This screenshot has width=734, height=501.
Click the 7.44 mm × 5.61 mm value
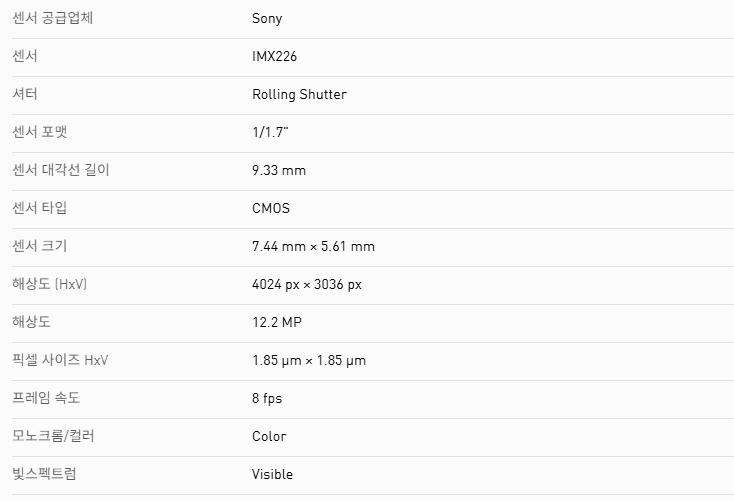(x=313, y=246)
